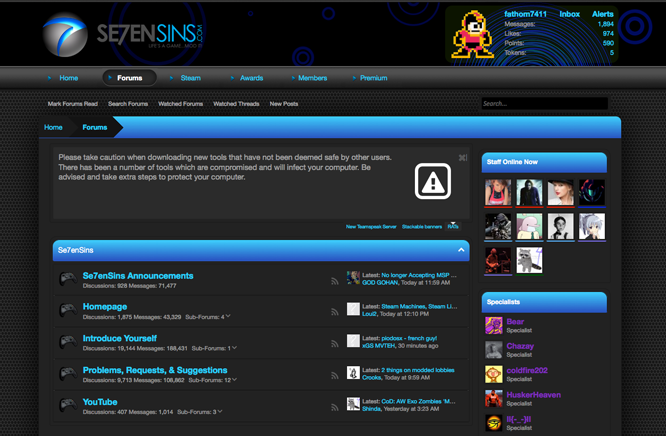
Task: Switch to 'New Teamspeak Server' notice tab
Action: (371, 226)
